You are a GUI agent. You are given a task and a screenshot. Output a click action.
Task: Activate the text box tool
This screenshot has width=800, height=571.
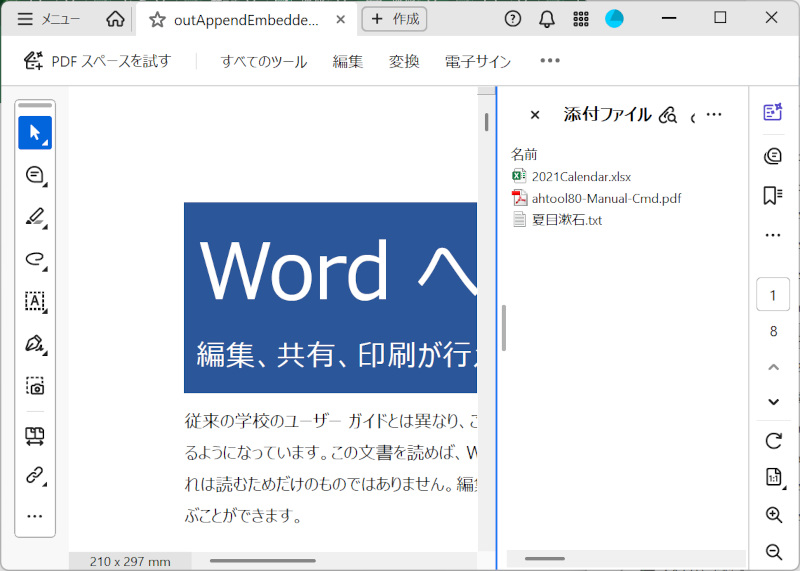[35, 302]
